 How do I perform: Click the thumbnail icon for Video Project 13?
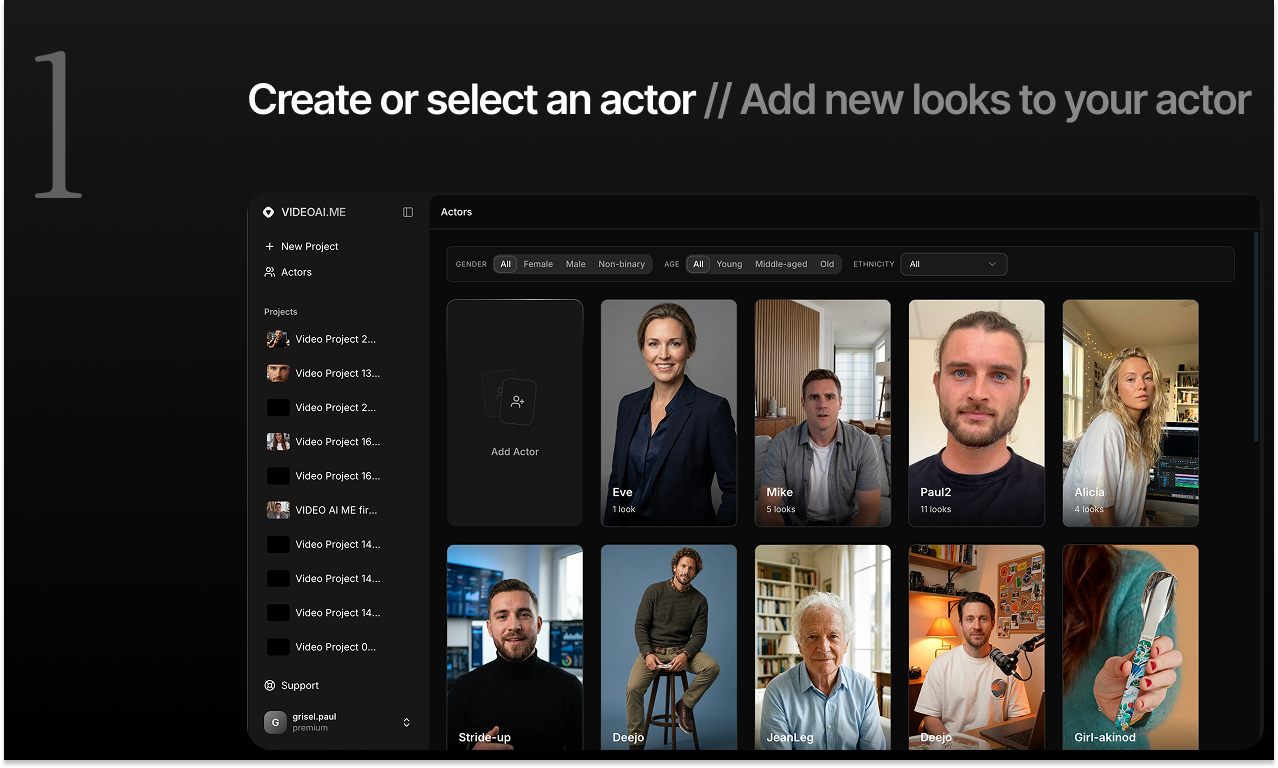tap(277, 373)
